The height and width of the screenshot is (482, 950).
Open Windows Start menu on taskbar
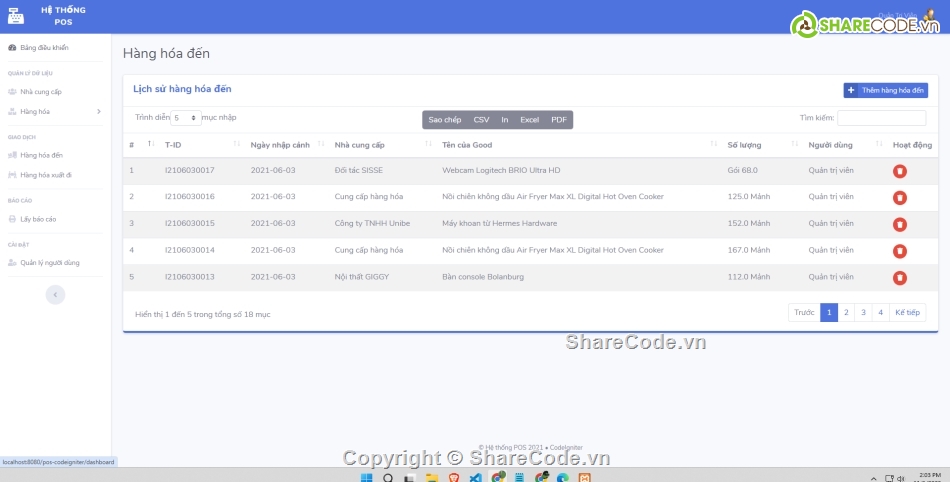click(366, 476)
